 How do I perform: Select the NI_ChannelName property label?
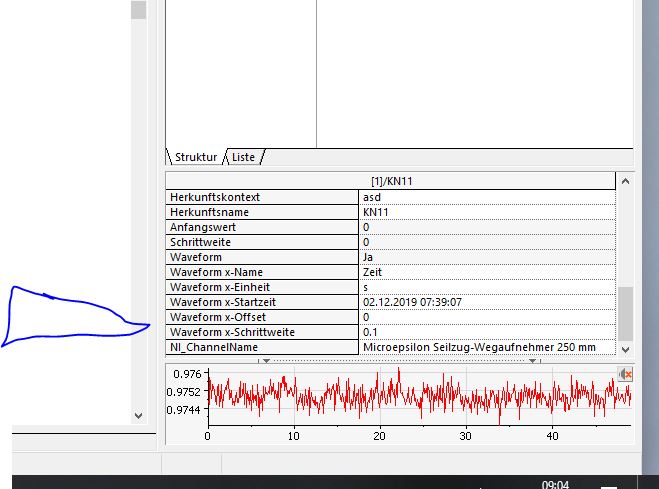(262, 347)
